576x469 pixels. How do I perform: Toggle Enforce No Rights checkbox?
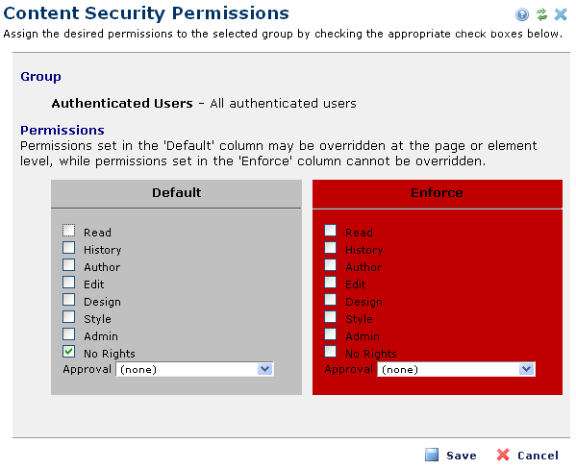point(330,351)
